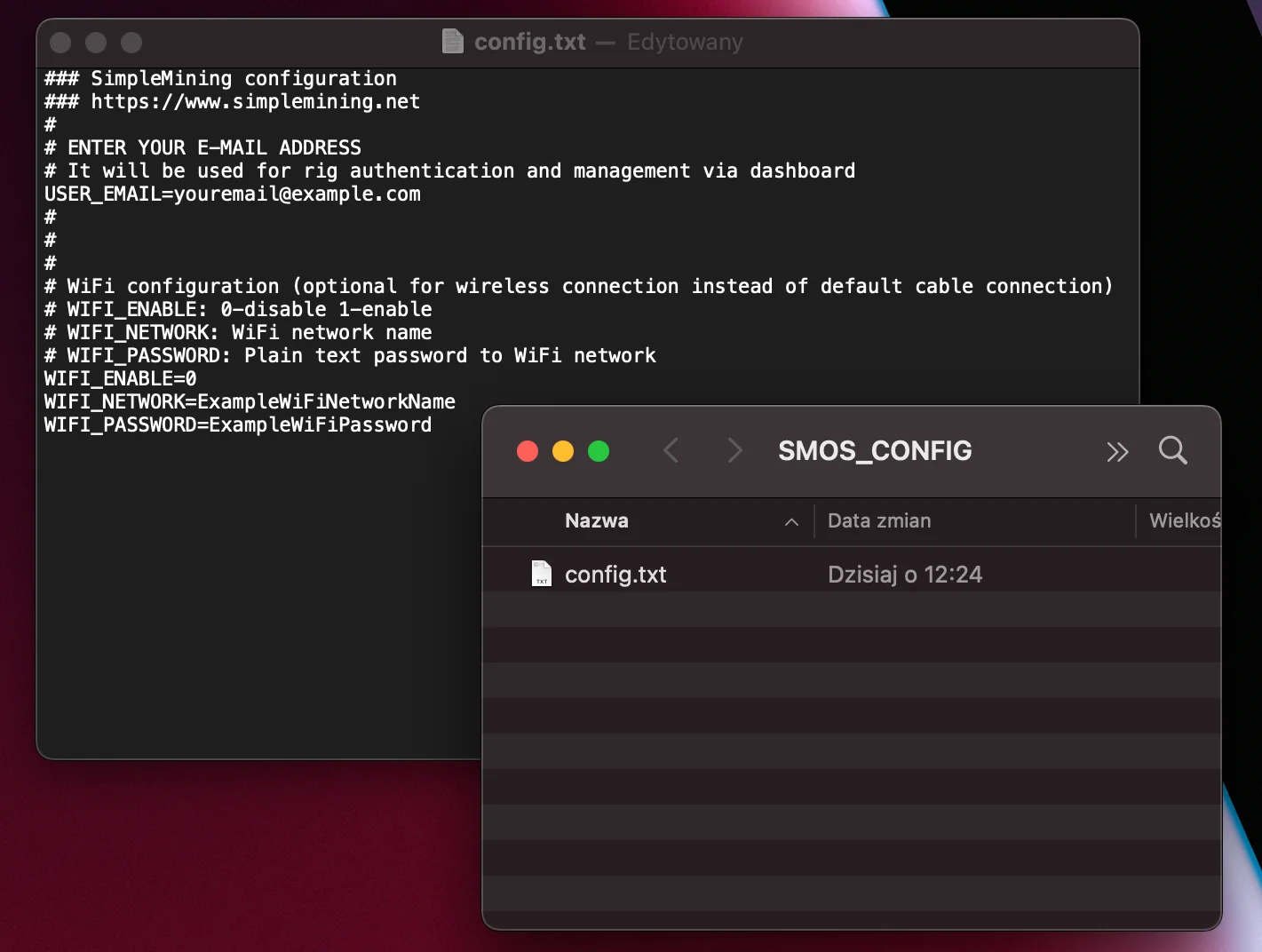Toggle full screen with the green window button

599,451
